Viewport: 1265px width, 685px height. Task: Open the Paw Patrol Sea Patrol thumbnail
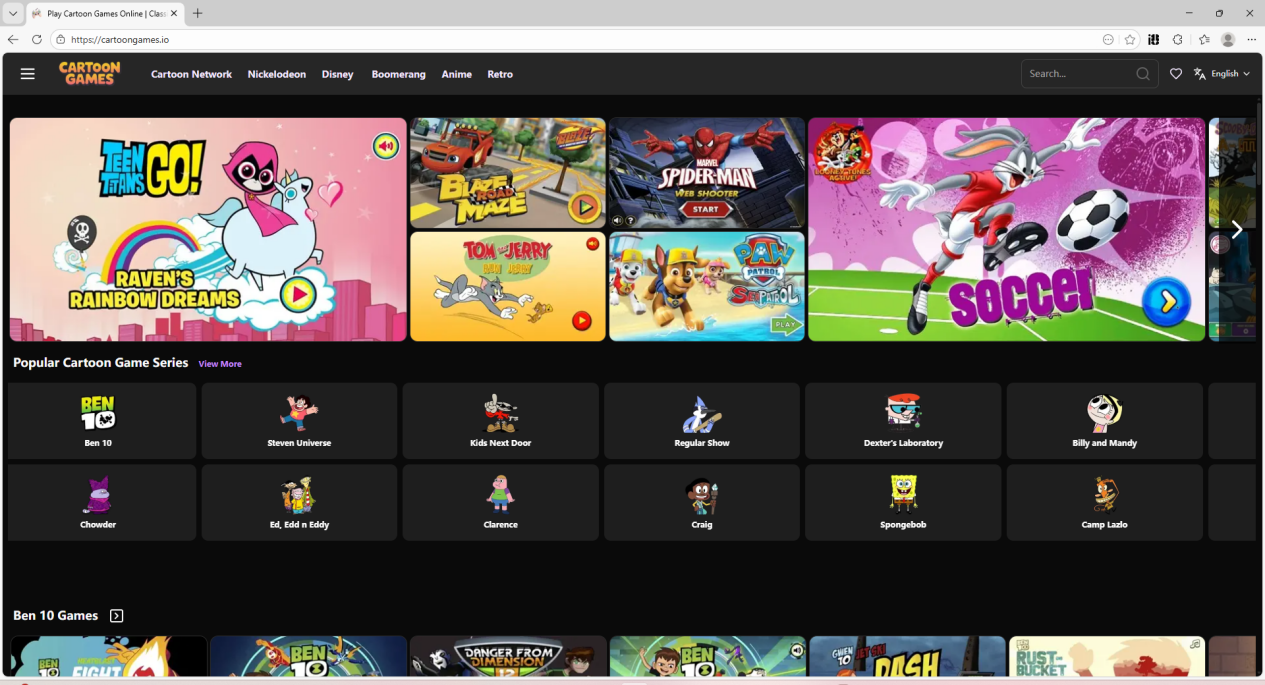(707, 287)
